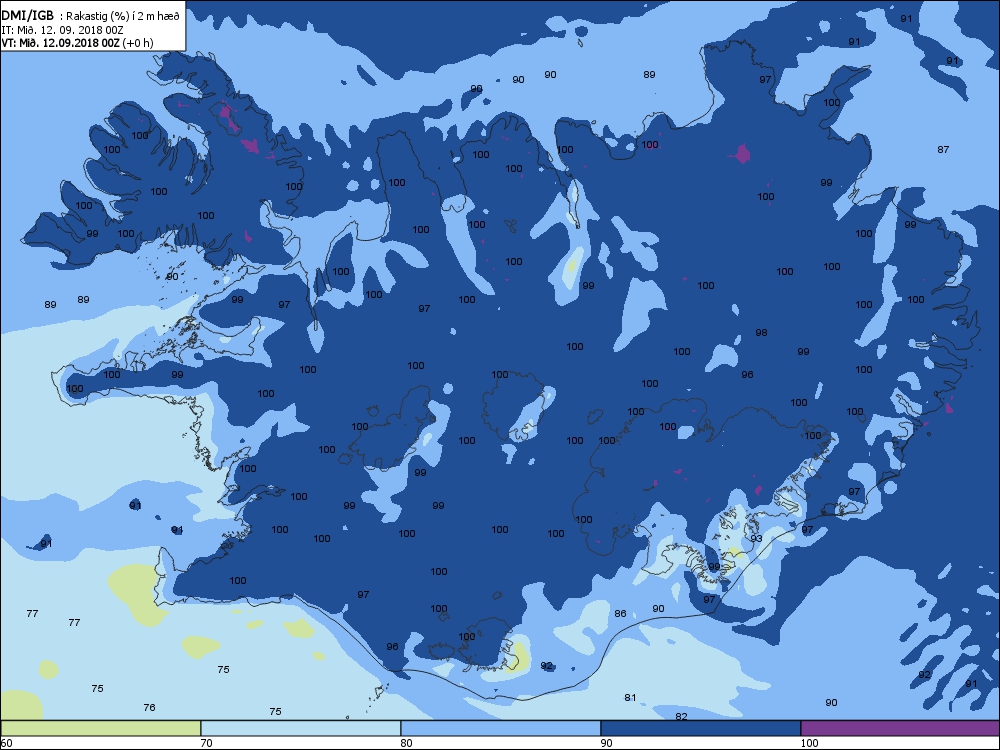Select the 90 tick label on legend scale
Viewport: 1000px width, 750px height.
(607, 743)
